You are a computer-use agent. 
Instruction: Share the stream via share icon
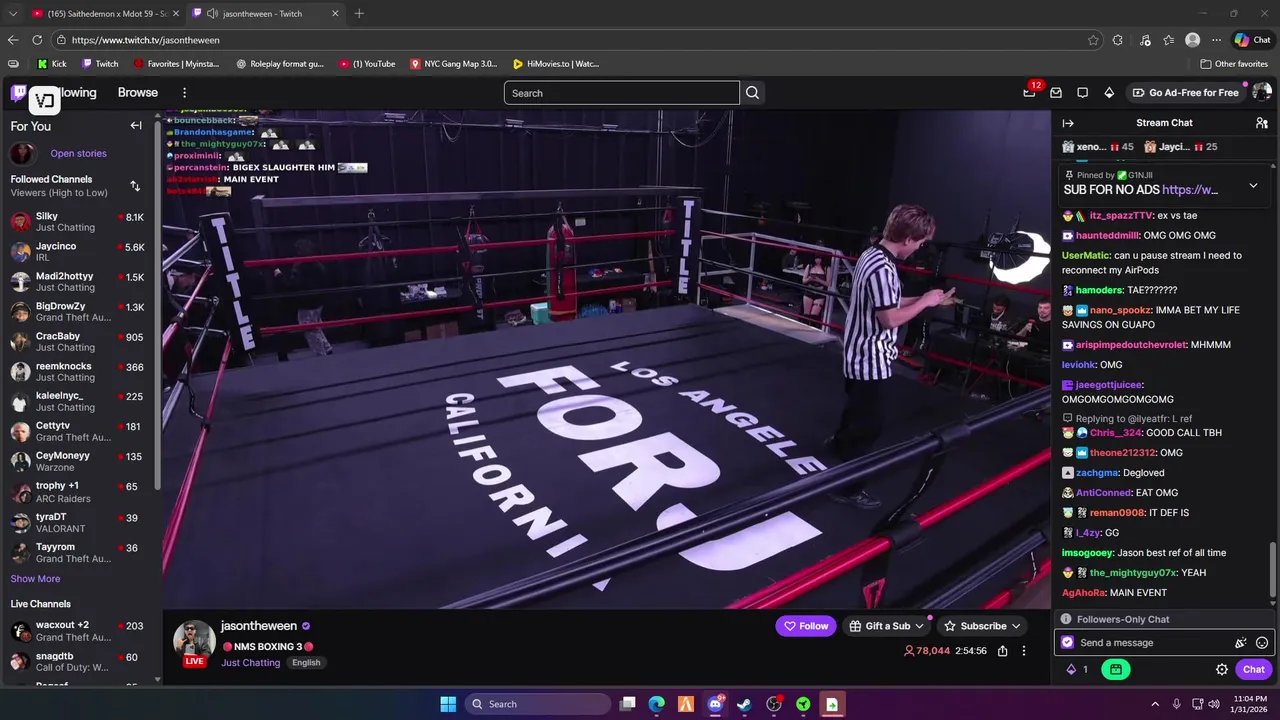tap(1003, 651)
